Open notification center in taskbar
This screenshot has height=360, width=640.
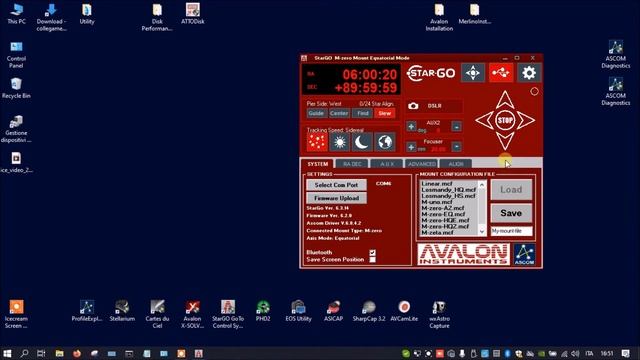[x=626, y=353]
